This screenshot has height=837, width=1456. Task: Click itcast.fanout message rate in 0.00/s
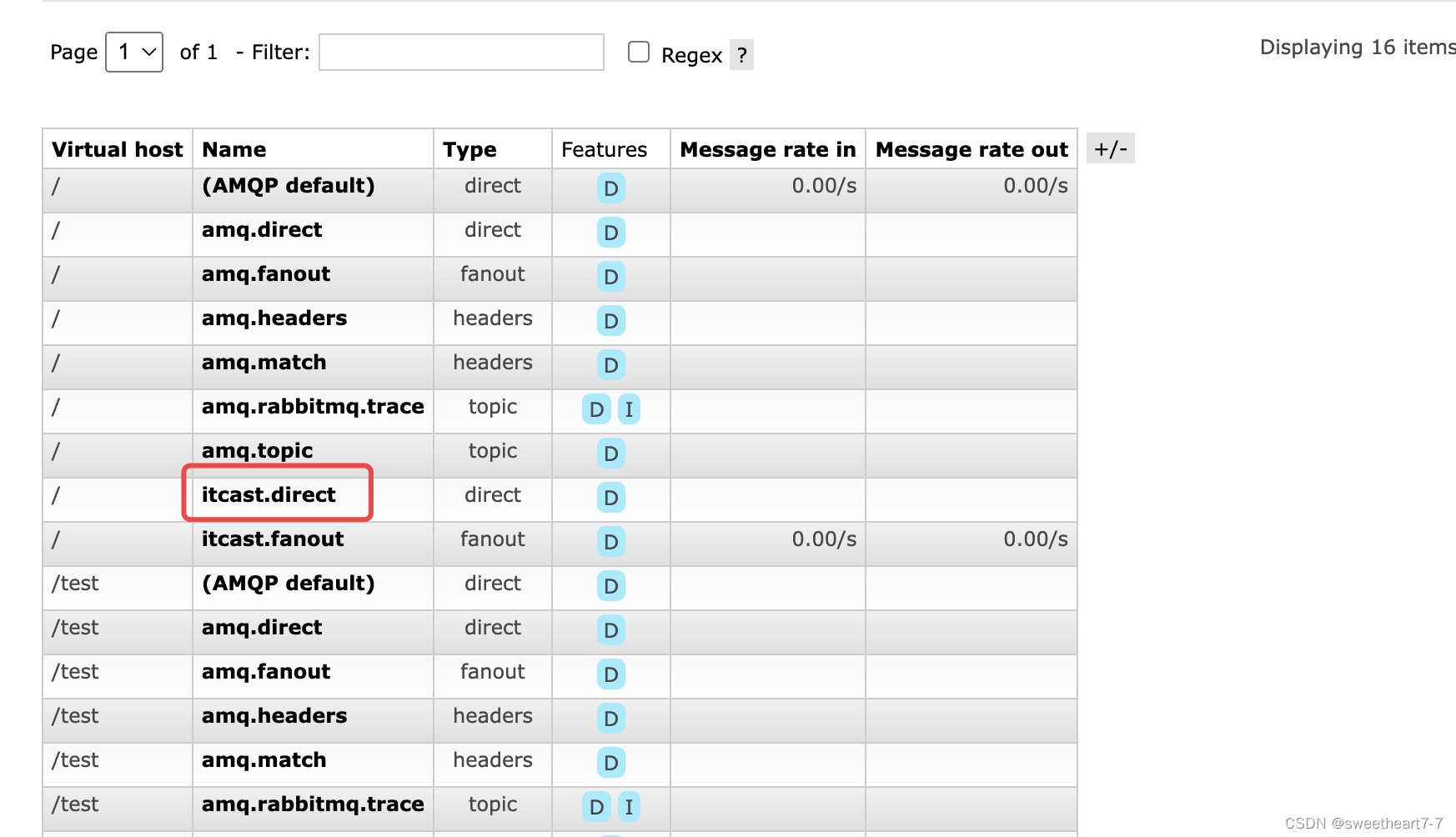click(824, 539)
